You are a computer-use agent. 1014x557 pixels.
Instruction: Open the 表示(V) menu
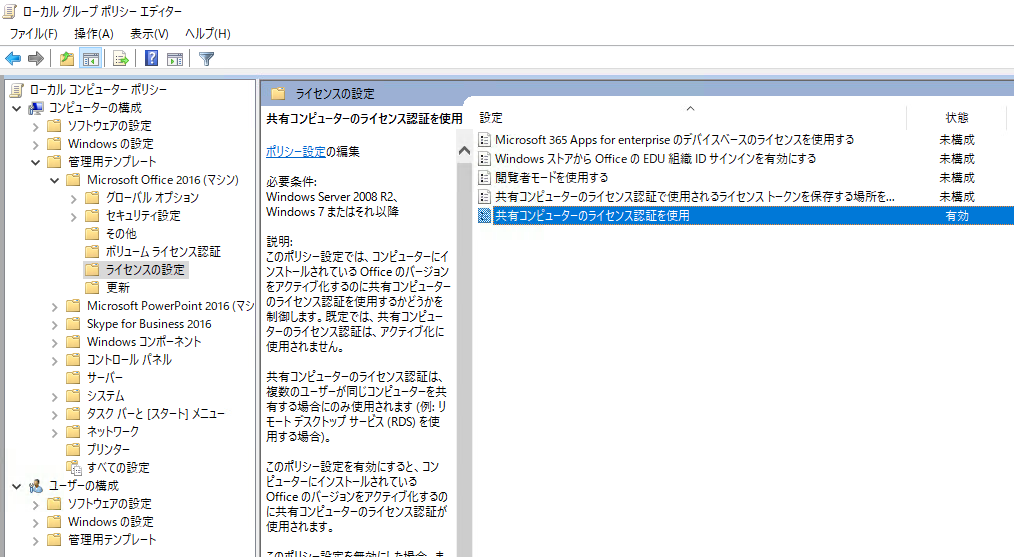click(x=149, y=34)
